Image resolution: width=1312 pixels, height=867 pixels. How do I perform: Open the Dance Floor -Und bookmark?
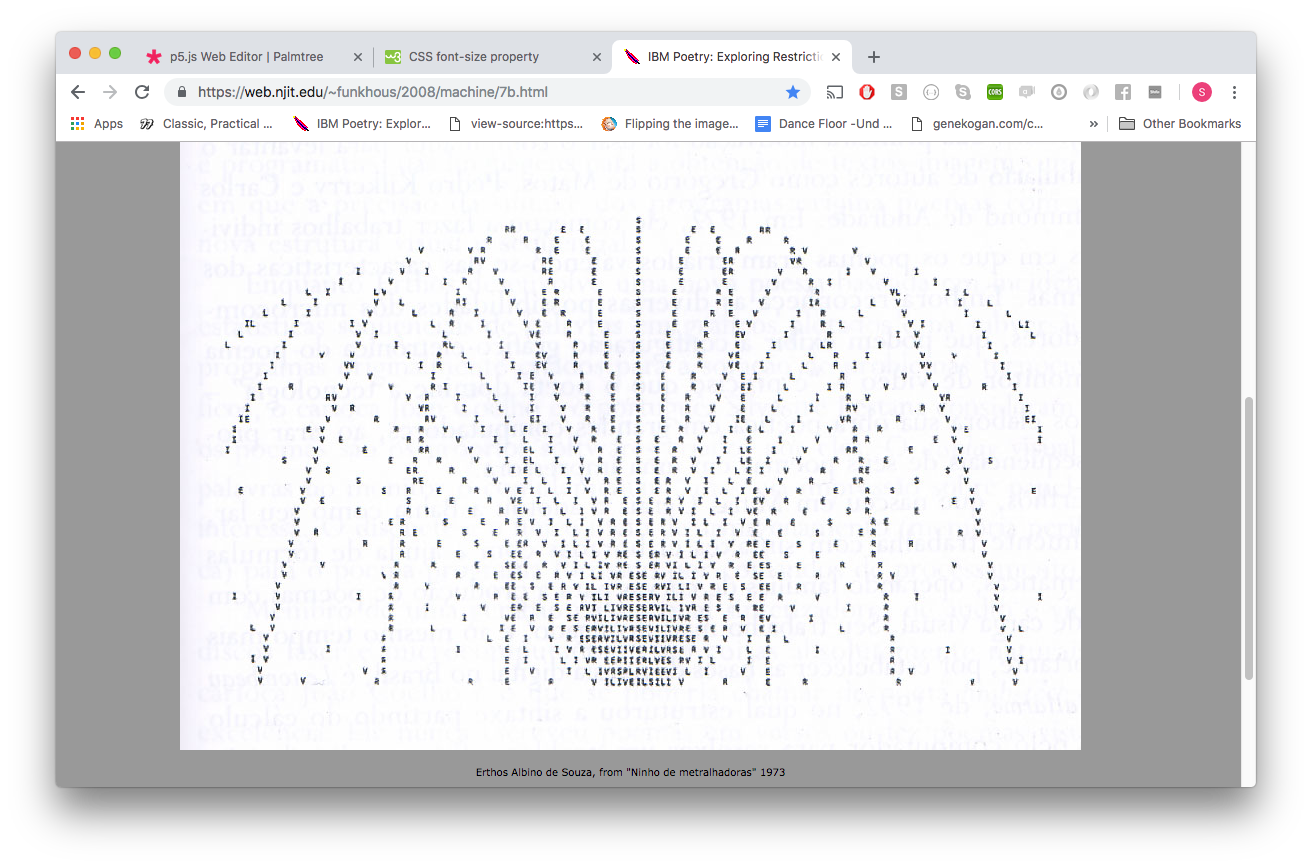click(x=824, y=124)
